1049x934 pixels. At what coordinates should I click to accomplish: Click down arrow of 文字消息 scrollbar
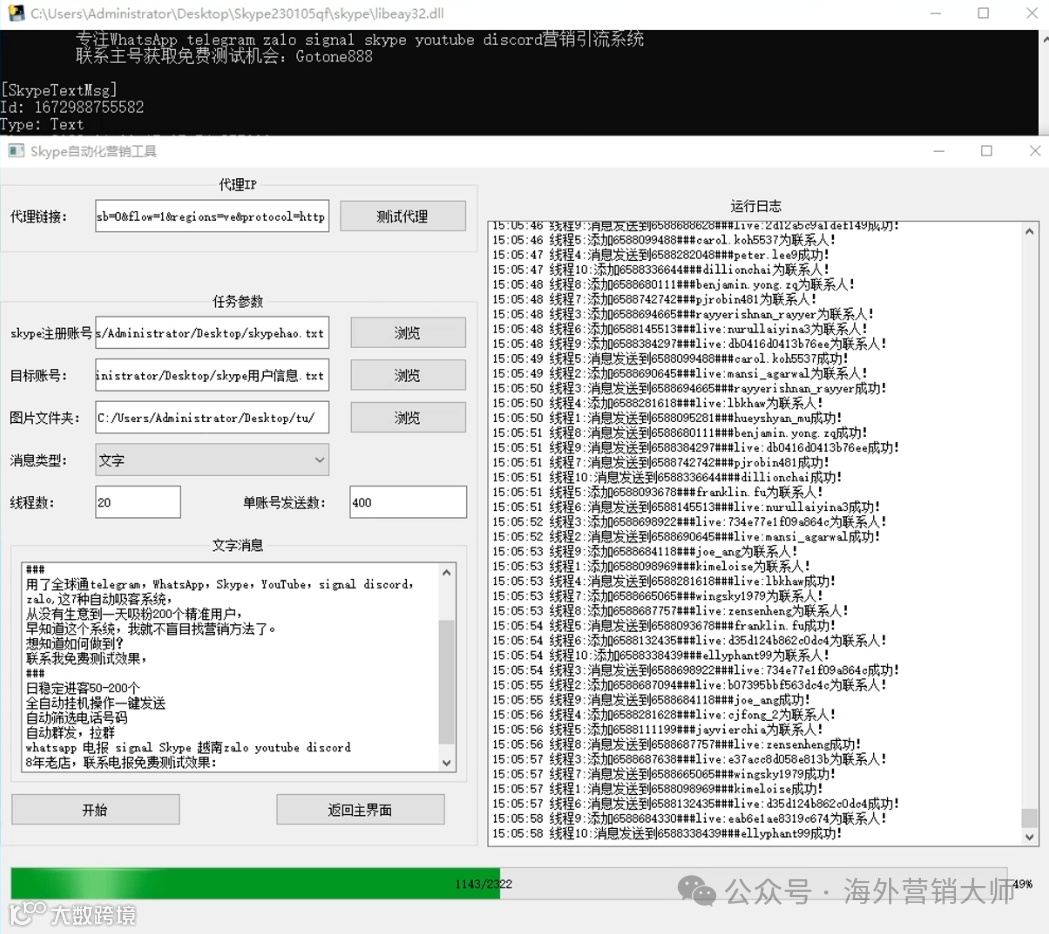point(447,763)
